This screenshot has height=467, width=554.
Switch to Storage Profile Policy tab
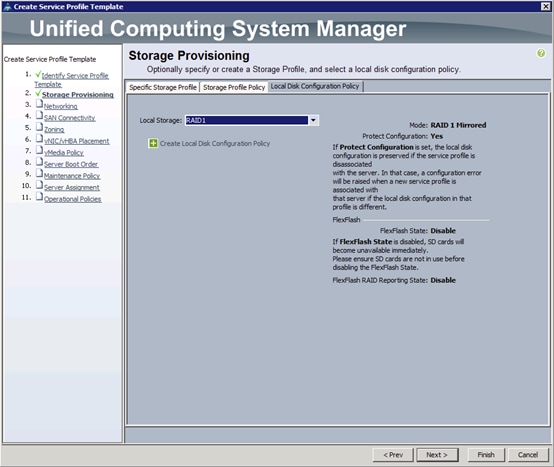(234, 87)
